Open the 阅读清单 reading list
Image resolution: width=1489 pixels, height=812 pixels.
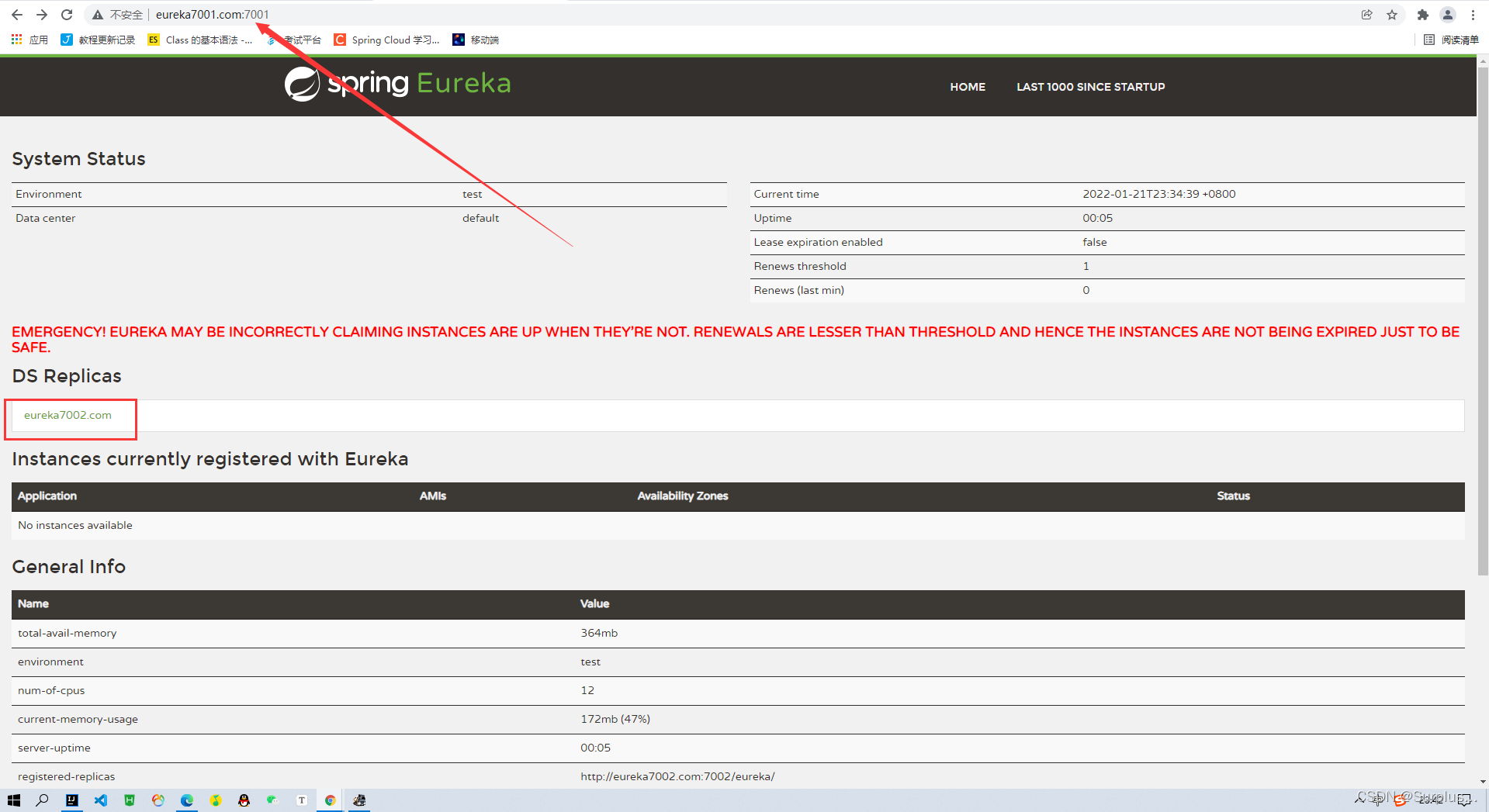coord(1451,40)
